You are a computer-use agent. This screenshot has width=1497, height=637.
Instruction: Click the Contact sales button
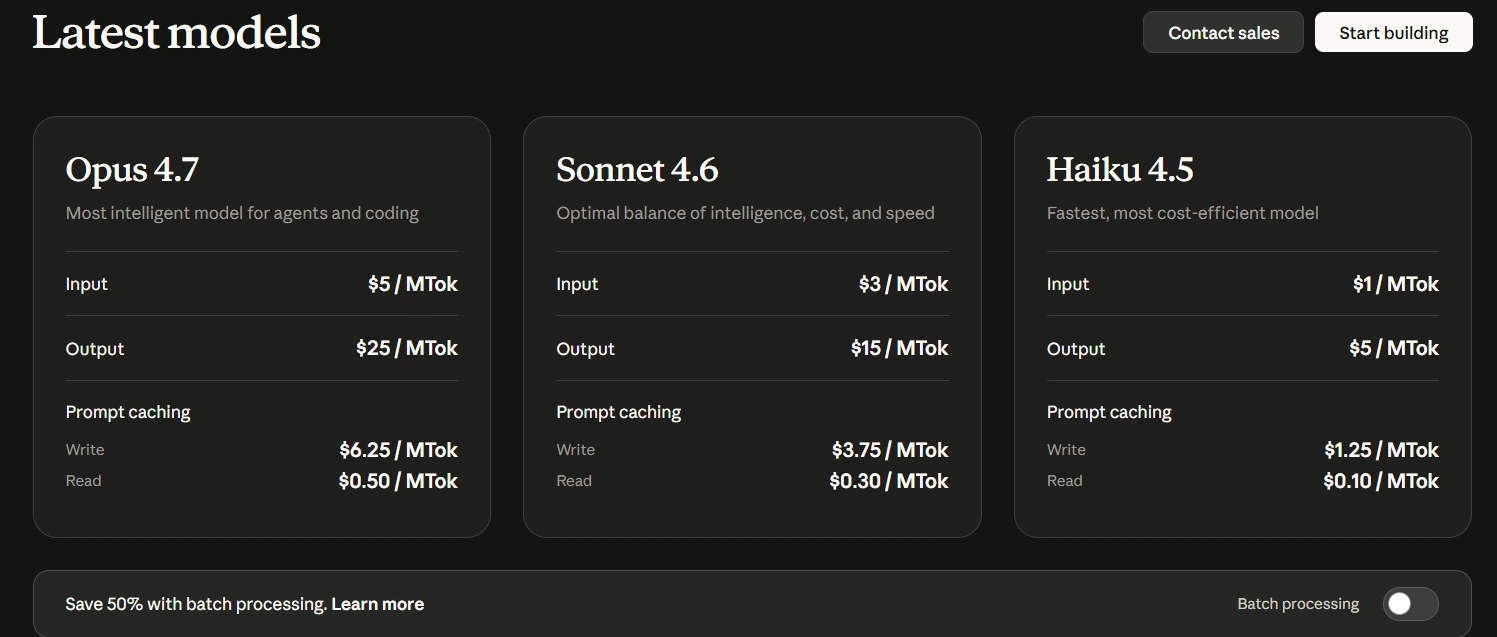(x=1223, y=33)
